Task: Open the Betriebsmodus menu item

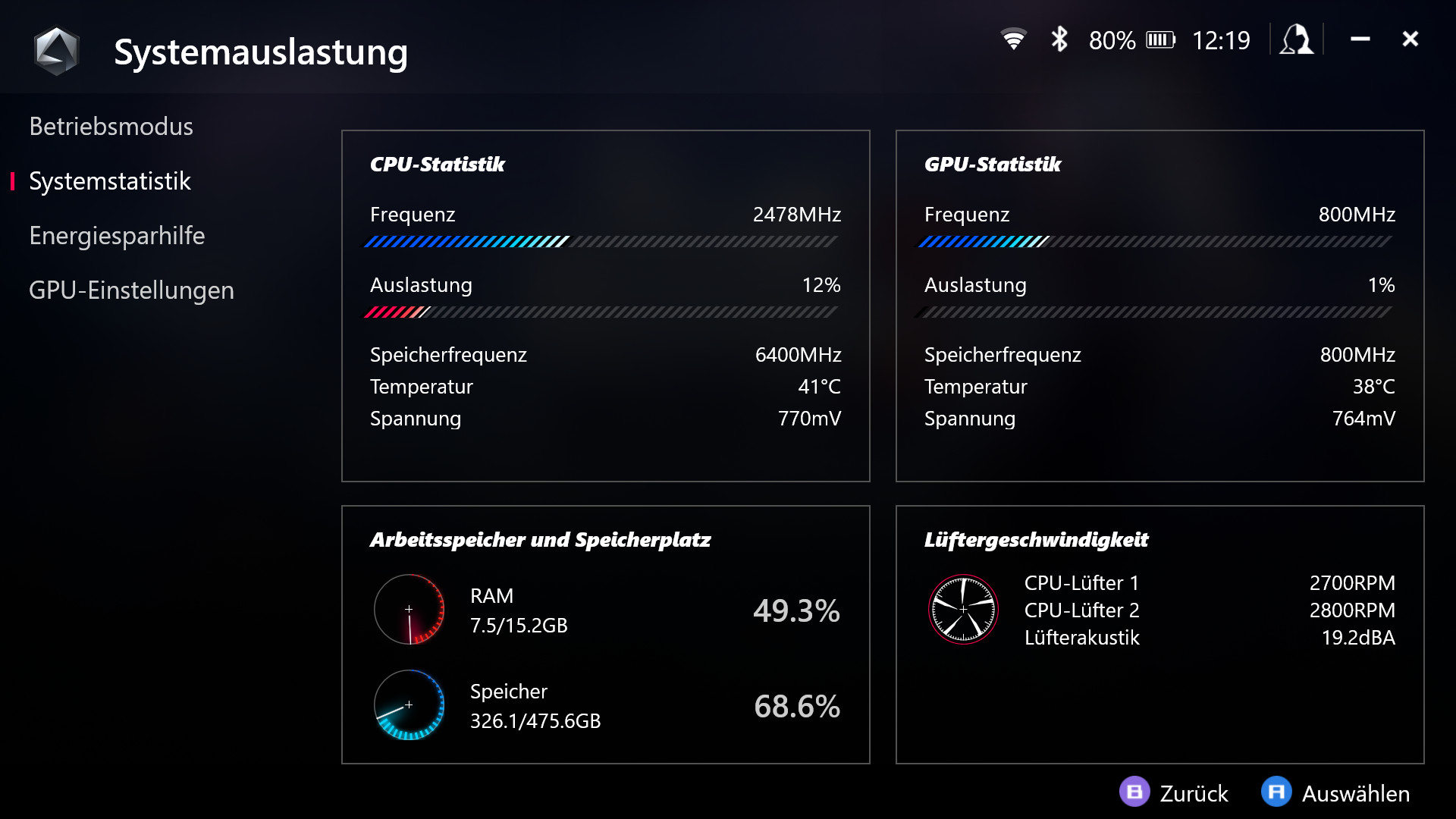Action: (111, 127)
